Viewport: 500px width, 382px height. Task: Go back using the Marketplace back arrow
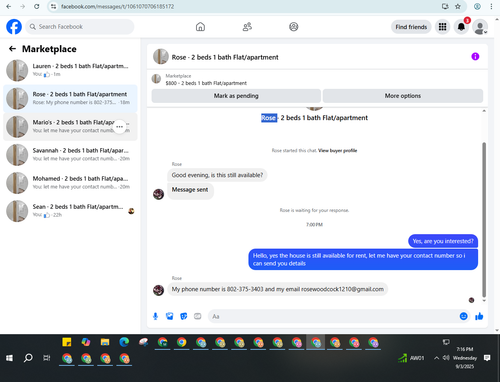pos(12,49)
